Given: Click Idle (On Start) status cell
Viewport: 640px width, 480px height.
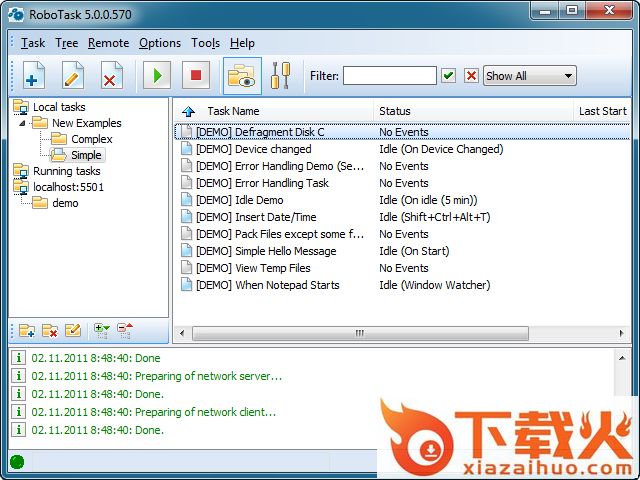Looking at the screenshot, I should click(414, 251).
